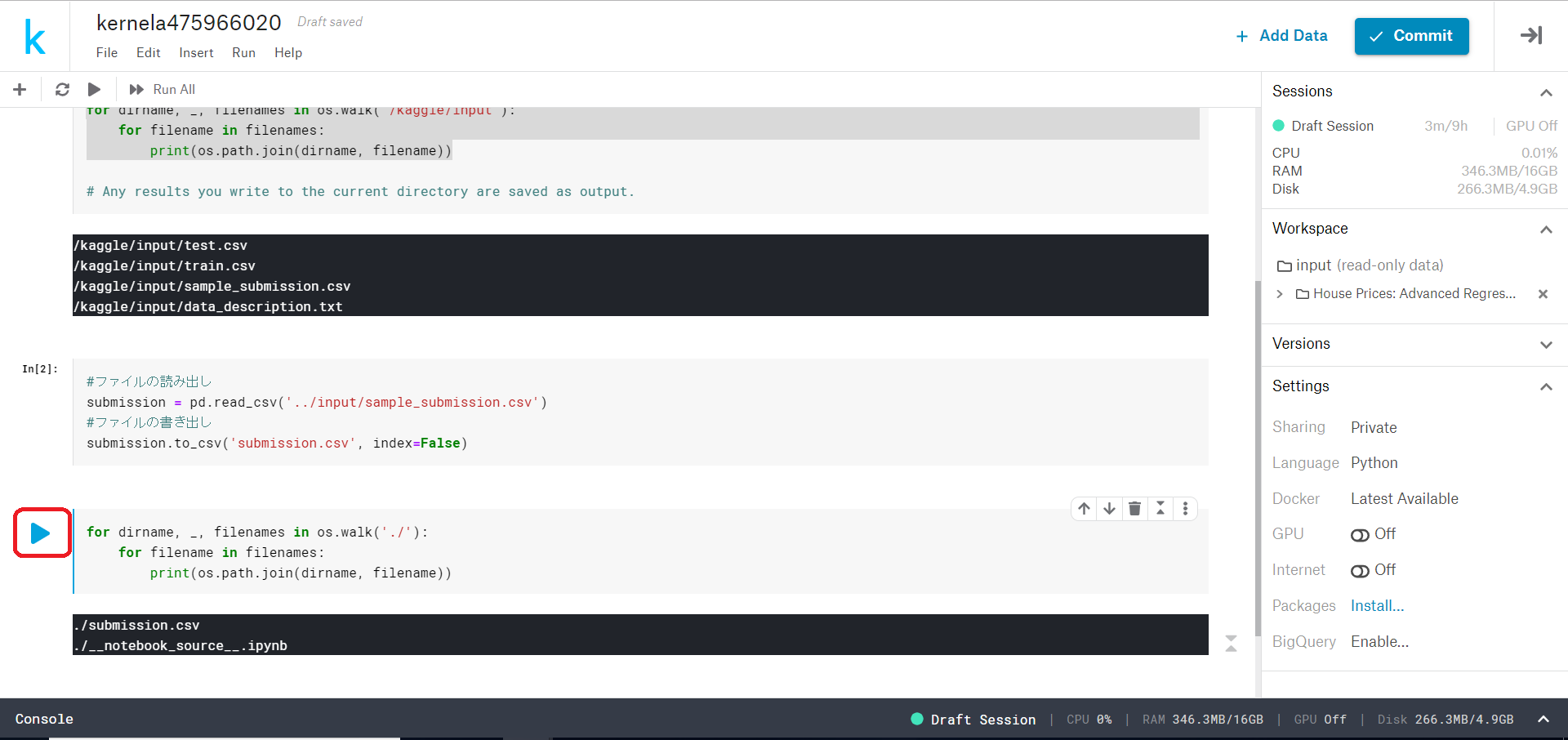Open the Run menu
The width and height of the screenshot is (1568, 740).
tap(243, 52)
